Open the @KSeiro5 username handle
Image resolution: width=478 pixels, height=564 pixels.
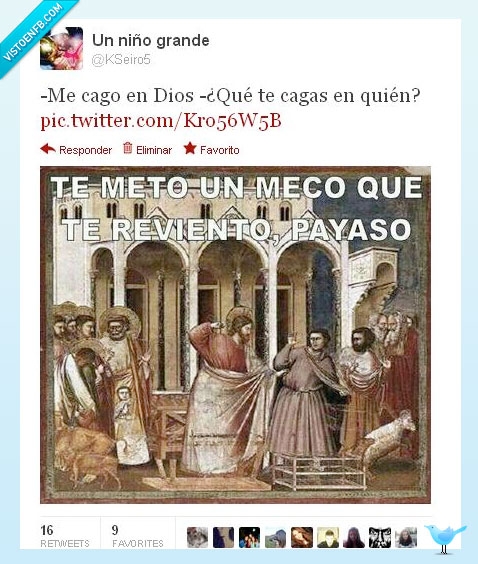tap(121, 60)
